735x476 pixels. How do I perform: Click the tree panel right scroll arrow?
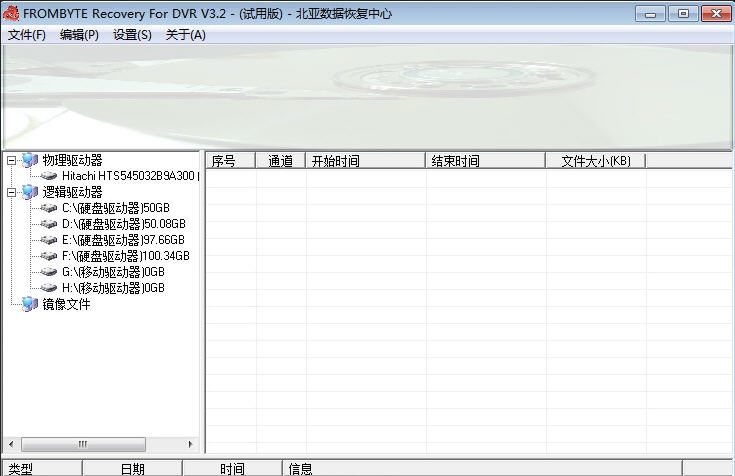(x=190, y=444)
